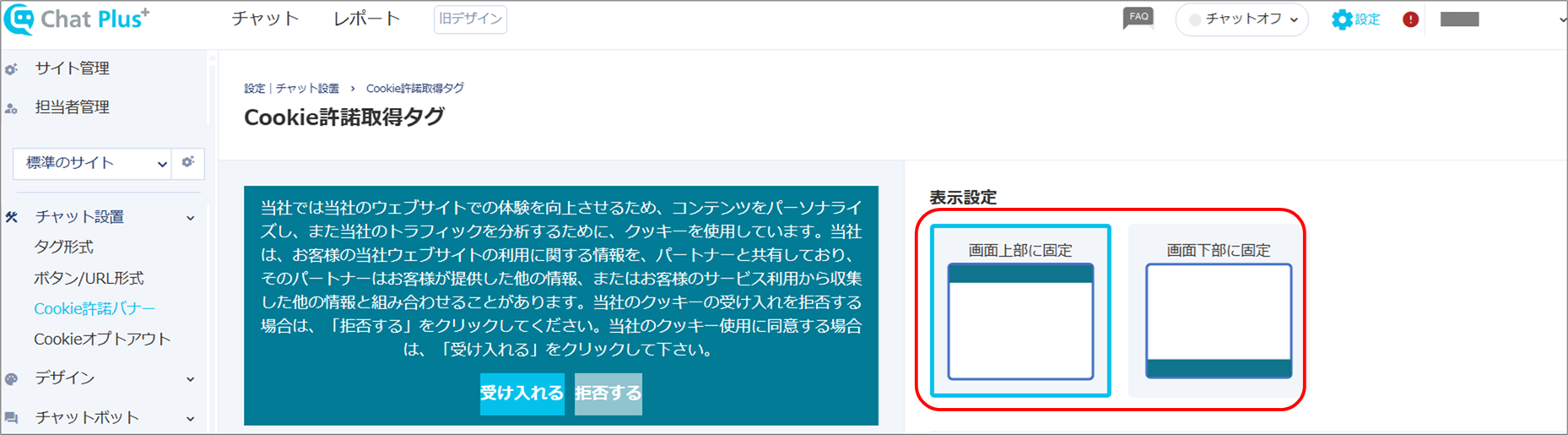Open 担当者管理 in sidebar
Screen dimensions: 1568x435
72,107
